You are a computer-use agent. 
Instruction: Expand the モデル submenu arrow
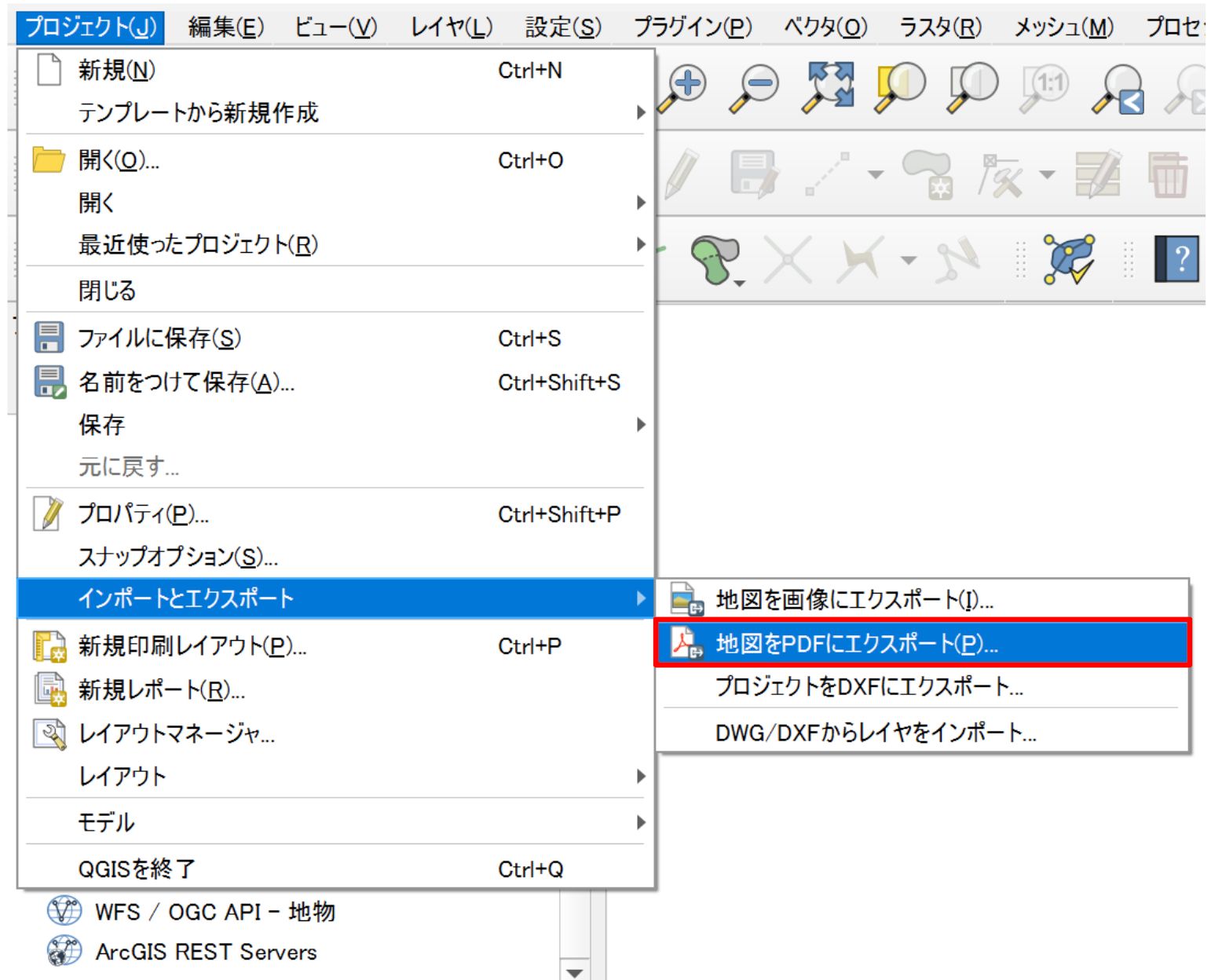[641, 822]
